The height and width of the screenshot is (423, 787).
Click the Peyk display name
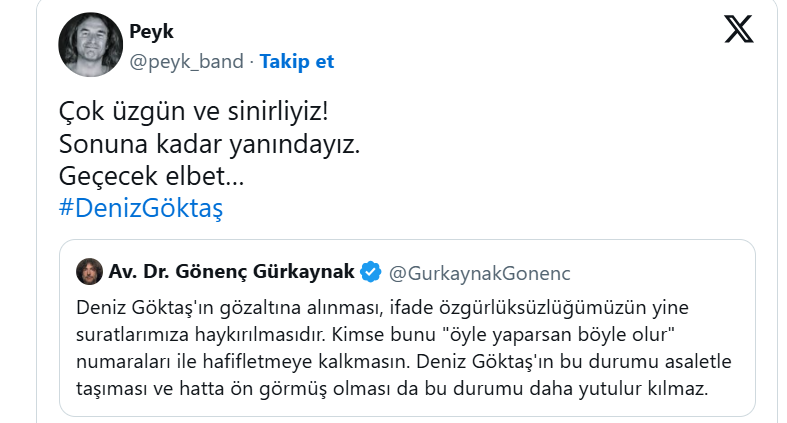pos(151,32)
